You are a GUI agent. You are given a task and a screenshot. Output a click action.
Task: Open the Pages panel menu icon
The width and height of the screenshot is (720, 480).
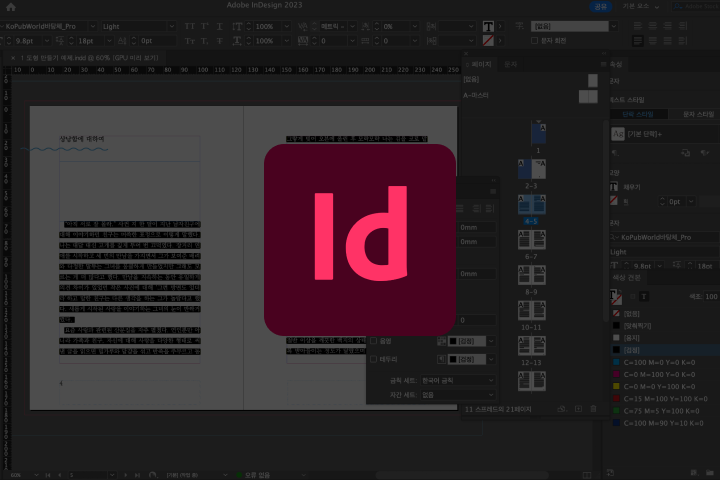(603, 64)
